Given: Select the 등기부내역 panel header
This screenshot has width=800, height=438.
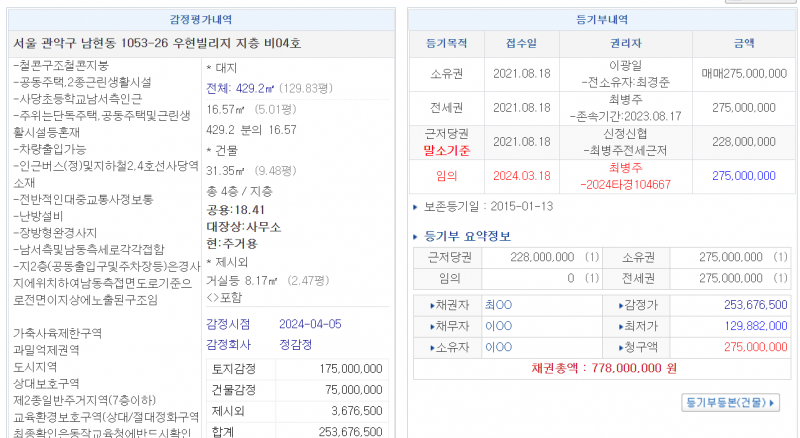Looking at the screenshot, I should pyautogui.click(x=603, y=19).
